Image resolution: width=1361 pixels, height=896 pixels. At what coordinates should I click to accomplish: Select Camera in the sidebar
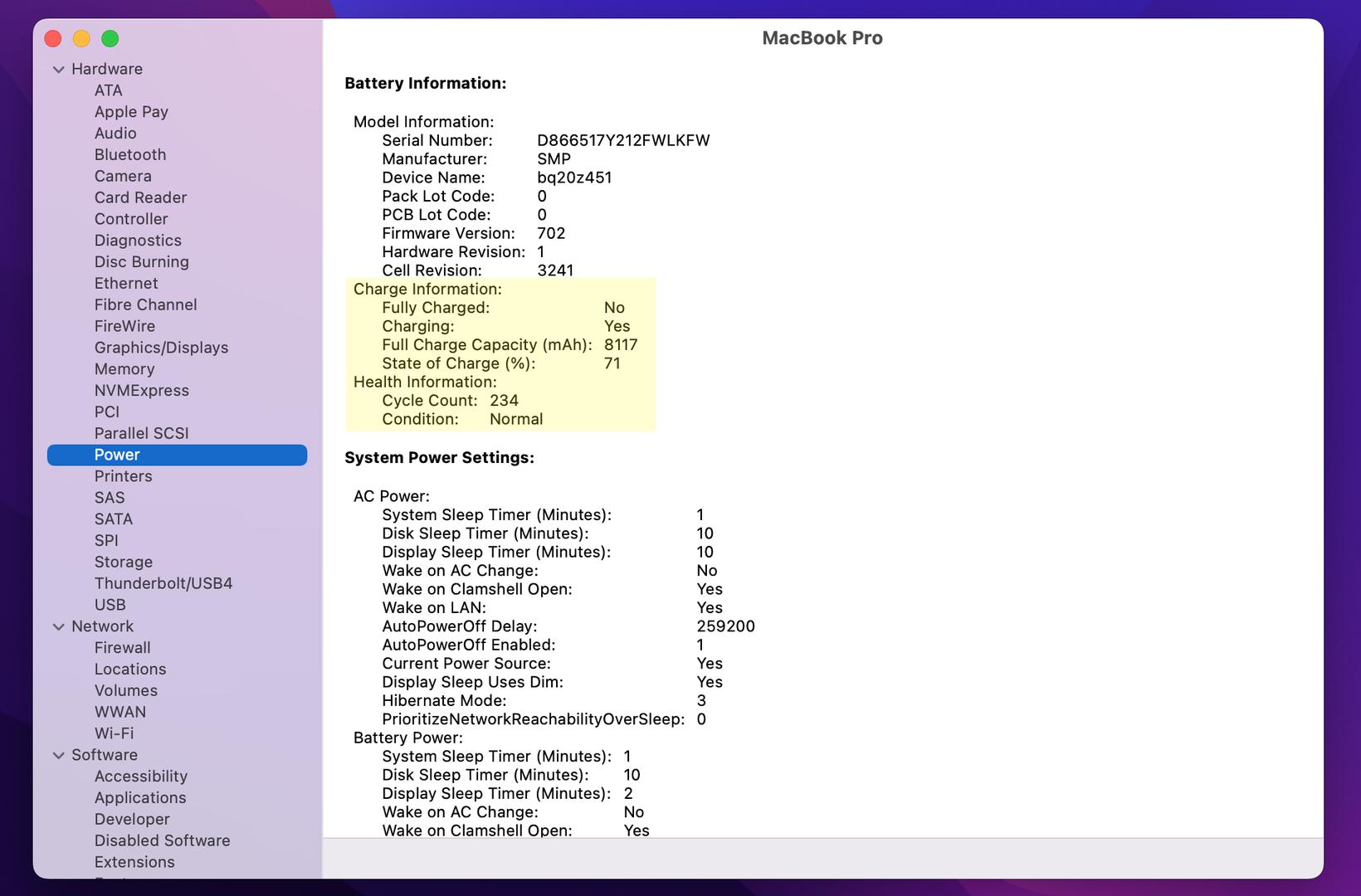(x=123, y=177)
